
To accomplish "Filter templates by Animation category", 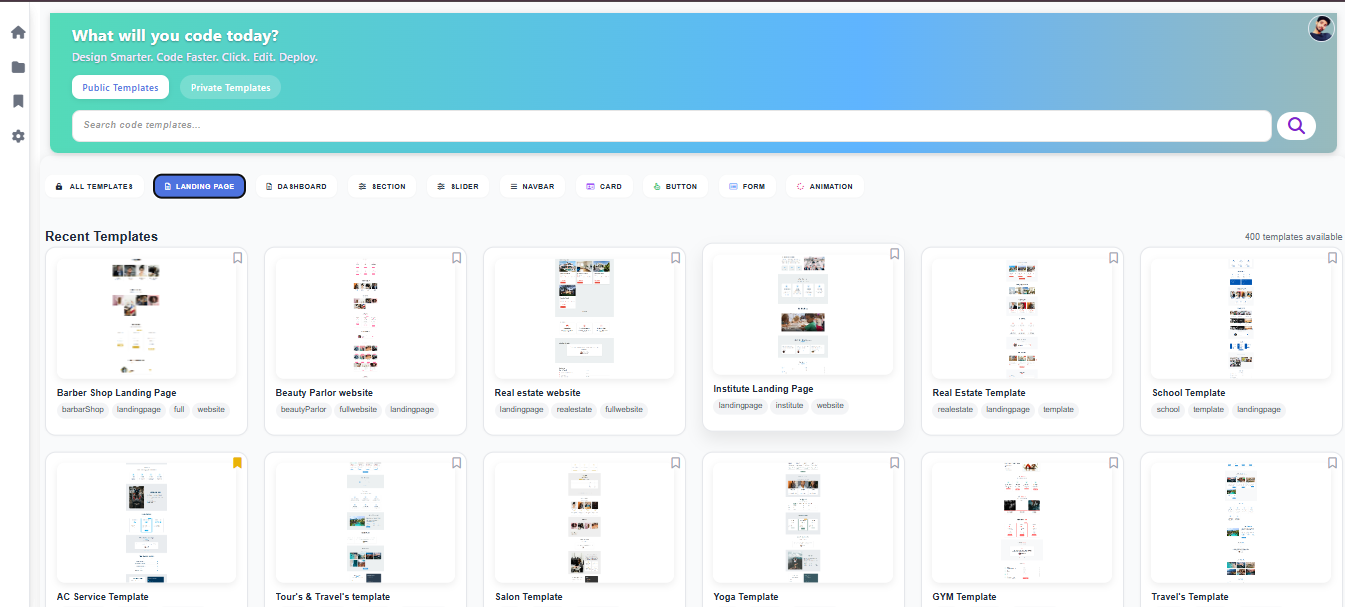I will coord(825,187).
